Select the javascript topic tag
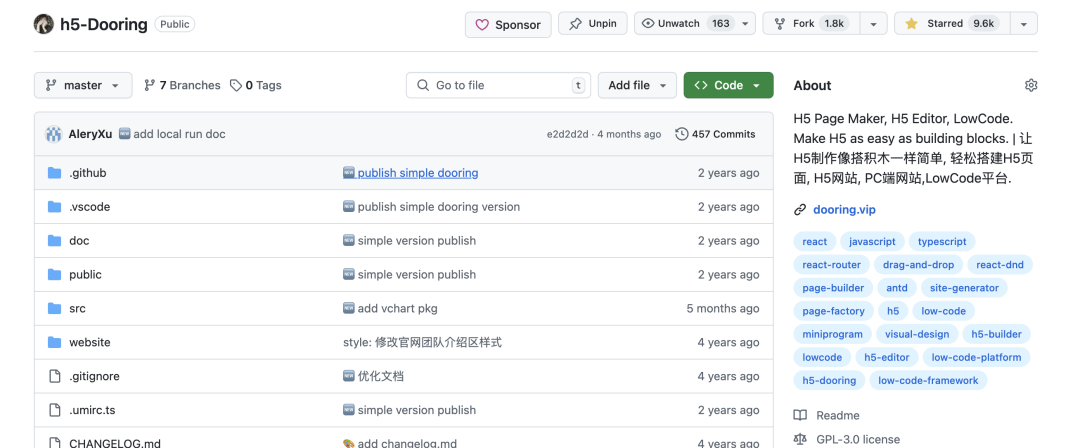 tap(873, 241)
